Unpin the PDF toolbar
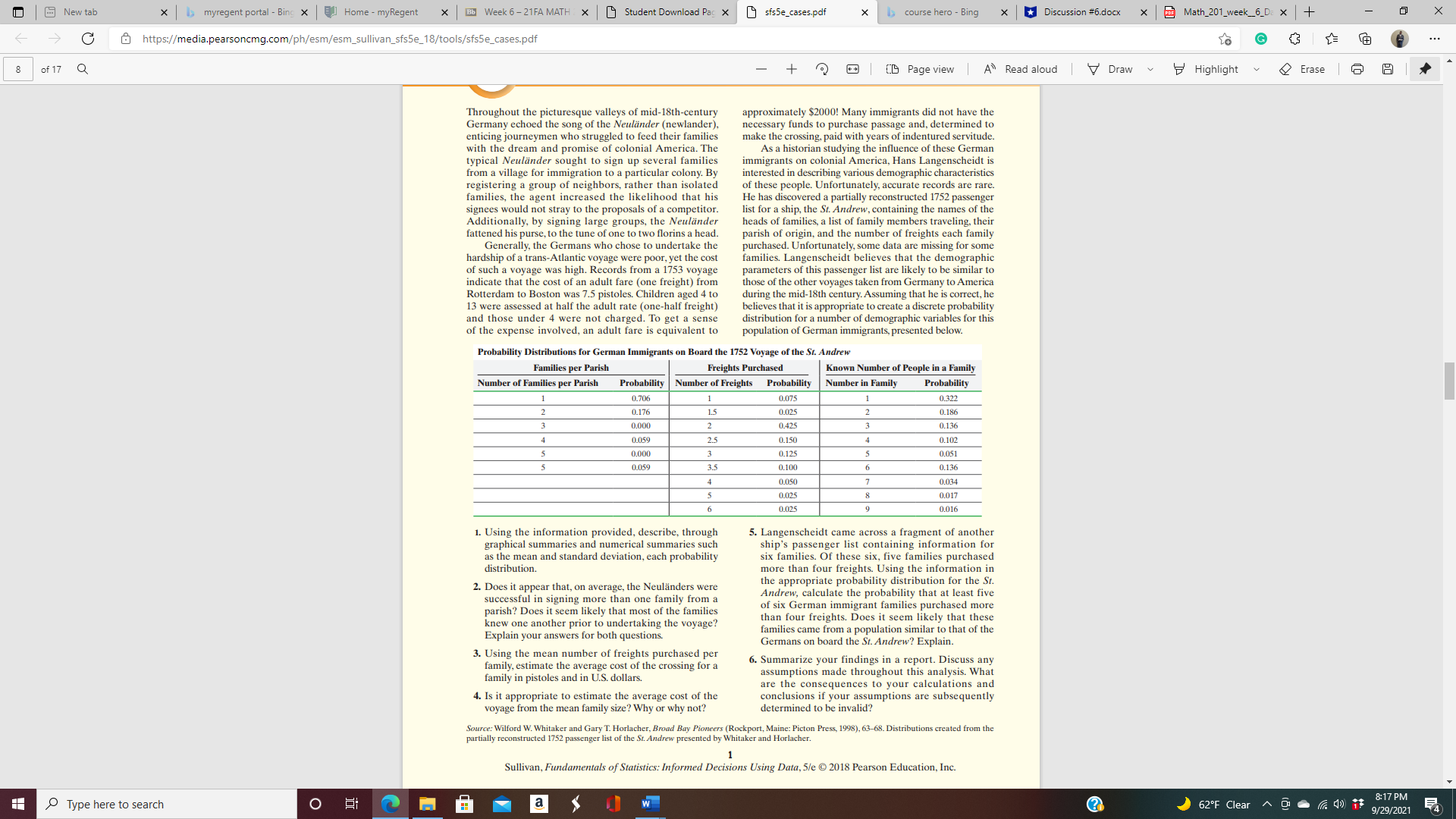The image size is (1456, 819). (1425, 69)
